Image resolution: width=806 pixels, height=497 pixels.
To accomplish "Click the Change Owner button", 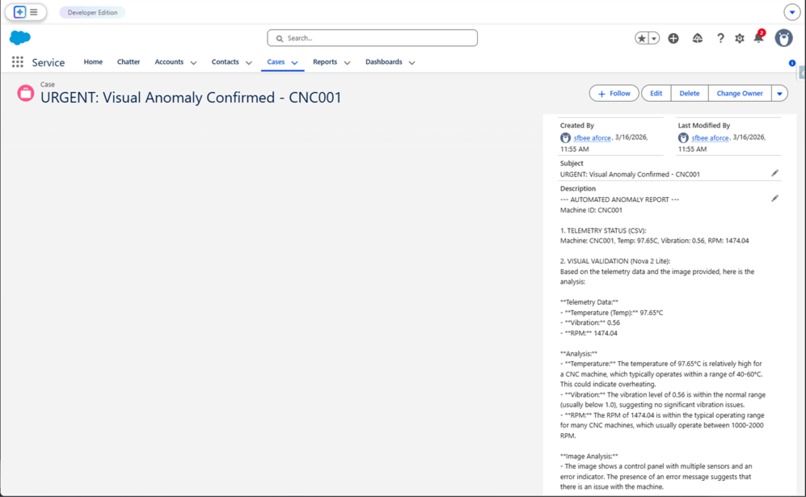I will click(740, 93).
